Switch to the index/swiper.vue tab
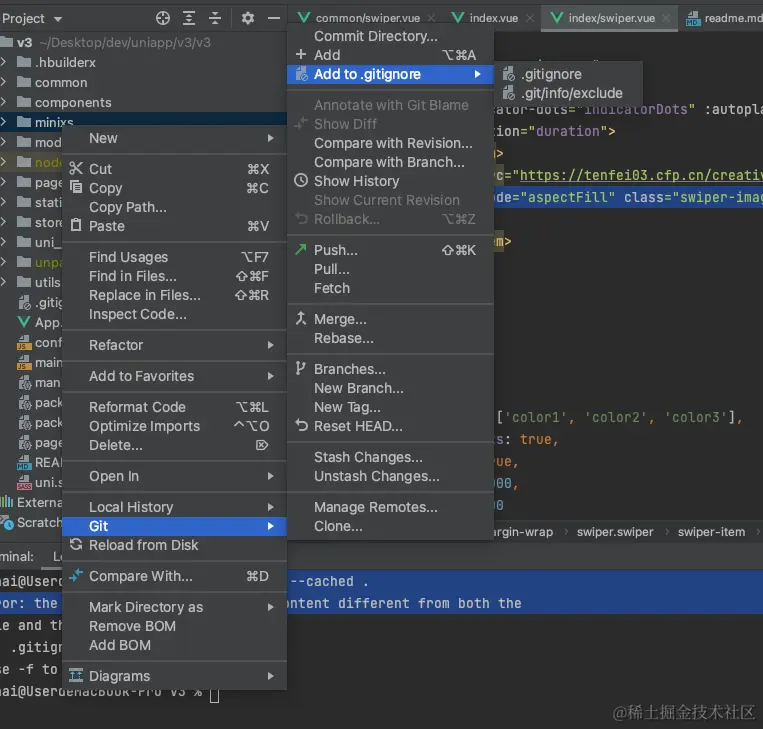The image size is (763, 729). (x=611, y=18)
